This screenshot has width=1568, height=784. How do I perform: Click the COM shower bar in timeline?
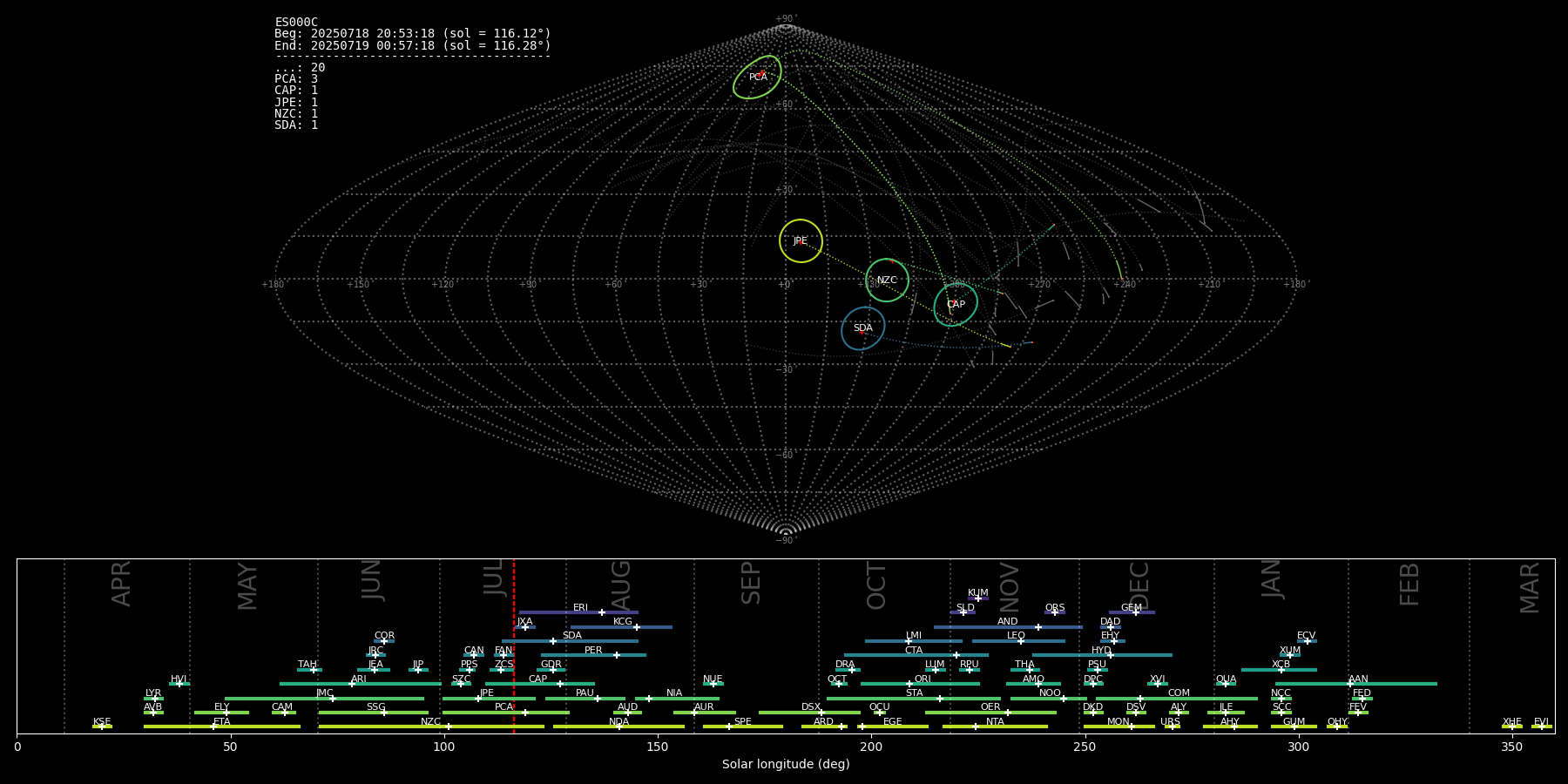[1177, 698]
